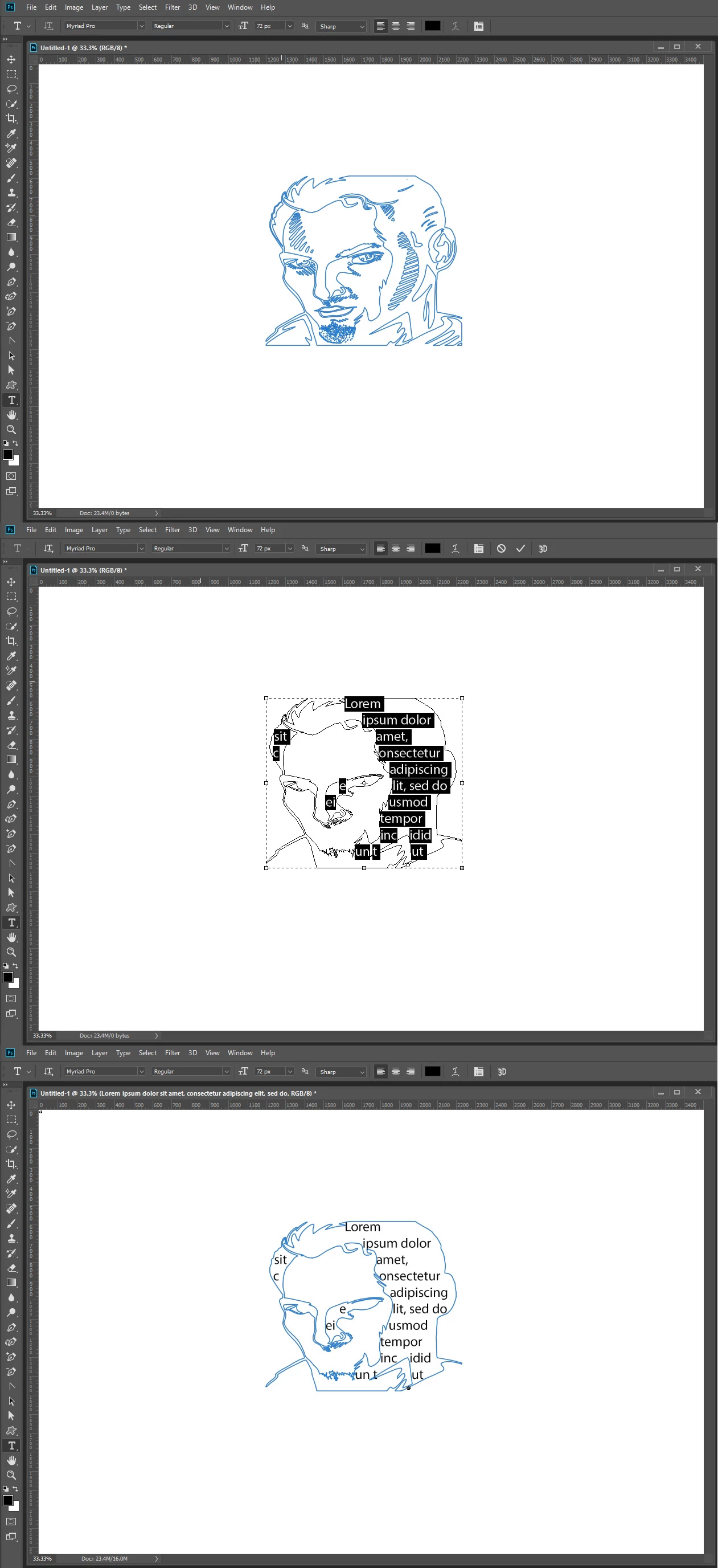Select the Rectangular Marquee tool in top window

click(11, 73)
